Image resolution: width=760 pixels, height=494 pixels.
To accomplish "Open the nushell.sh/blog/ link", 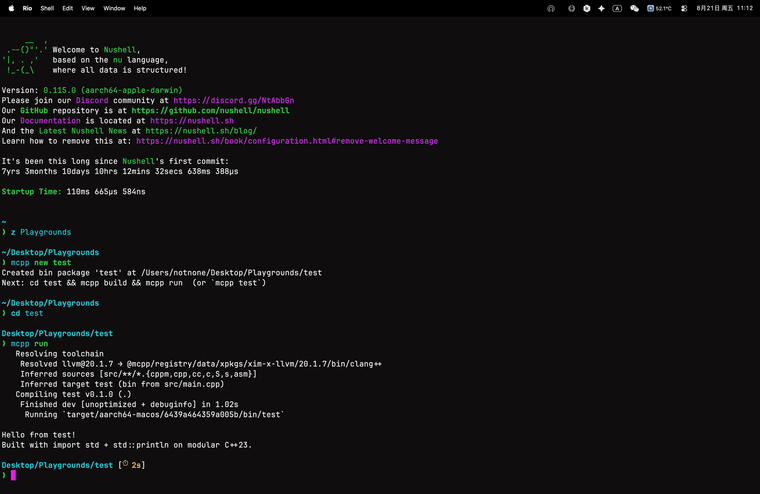I will pyautogui.click(x=201, y=131).
